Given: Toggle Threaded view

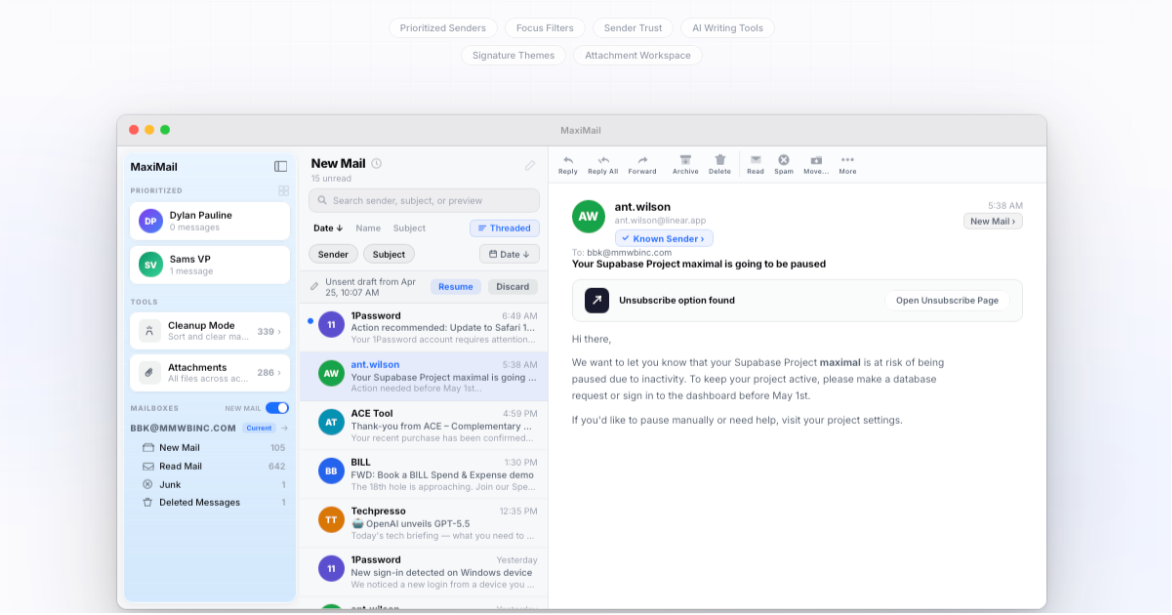Looking at the screenshot, I should [505, 228].
